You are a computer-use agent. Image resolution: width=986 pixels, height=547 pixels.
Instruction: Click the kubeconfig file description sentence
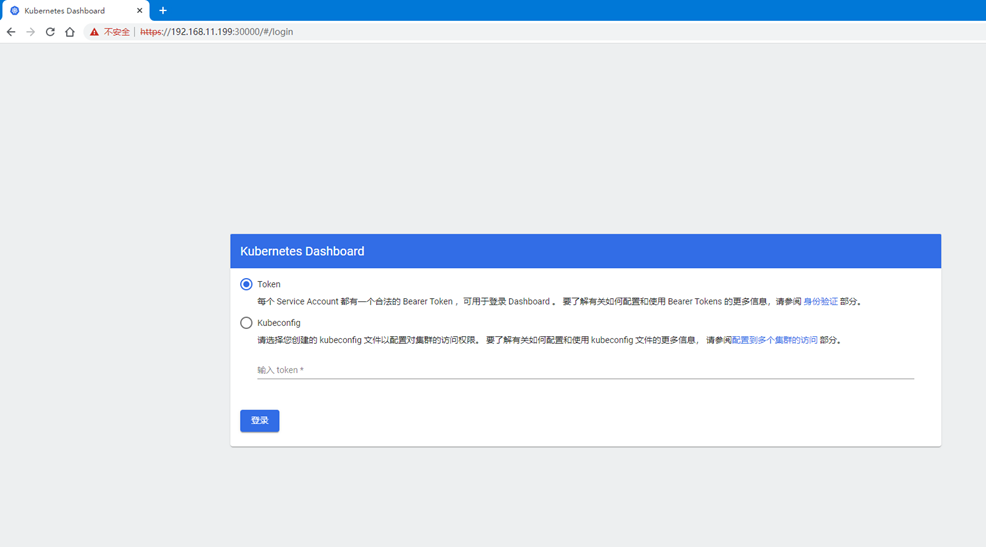click(x=549, y=340)
